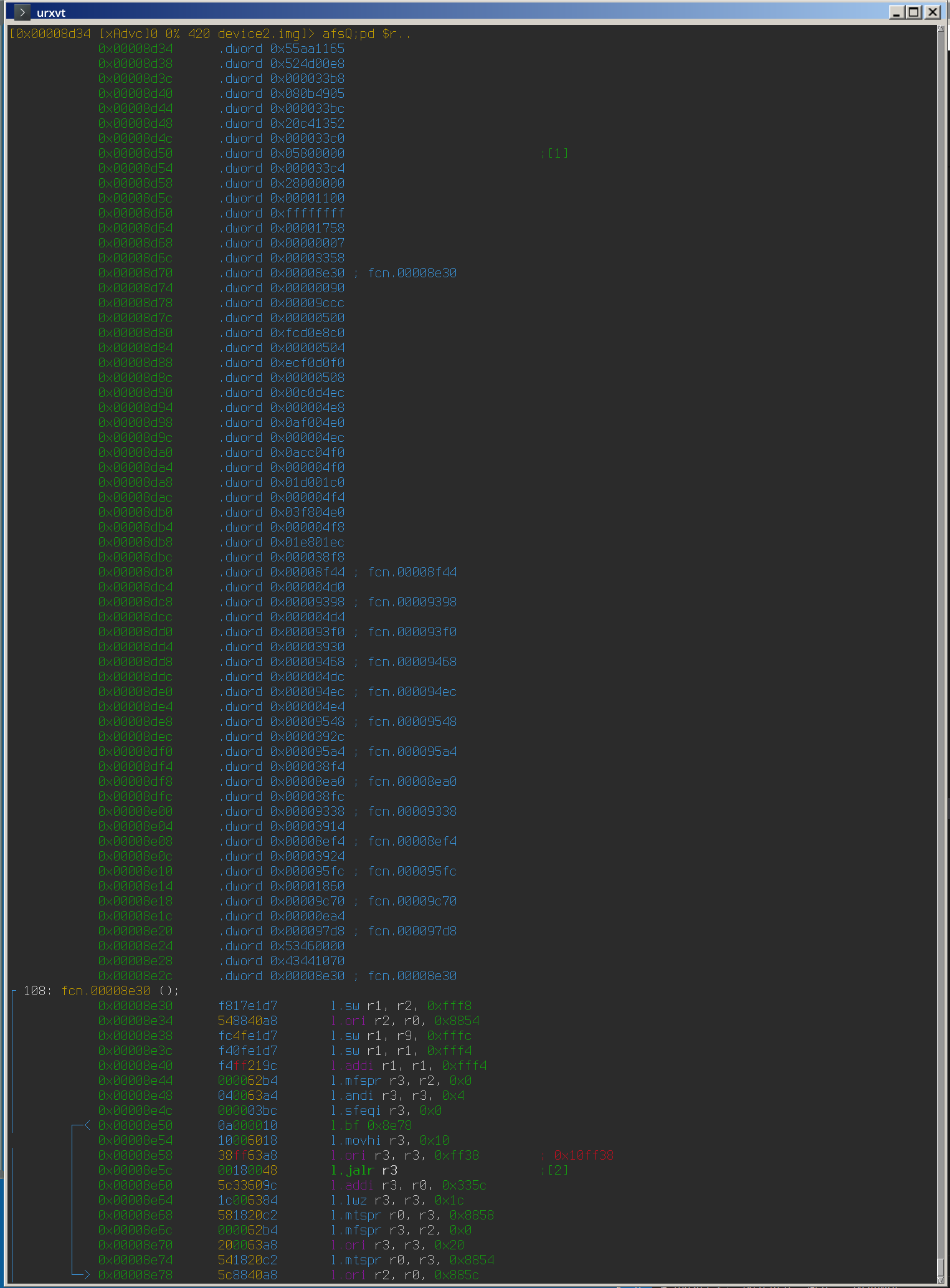Click the value "0x20c41352"
The image size is (950, 1288).
(x=307, y=123)
